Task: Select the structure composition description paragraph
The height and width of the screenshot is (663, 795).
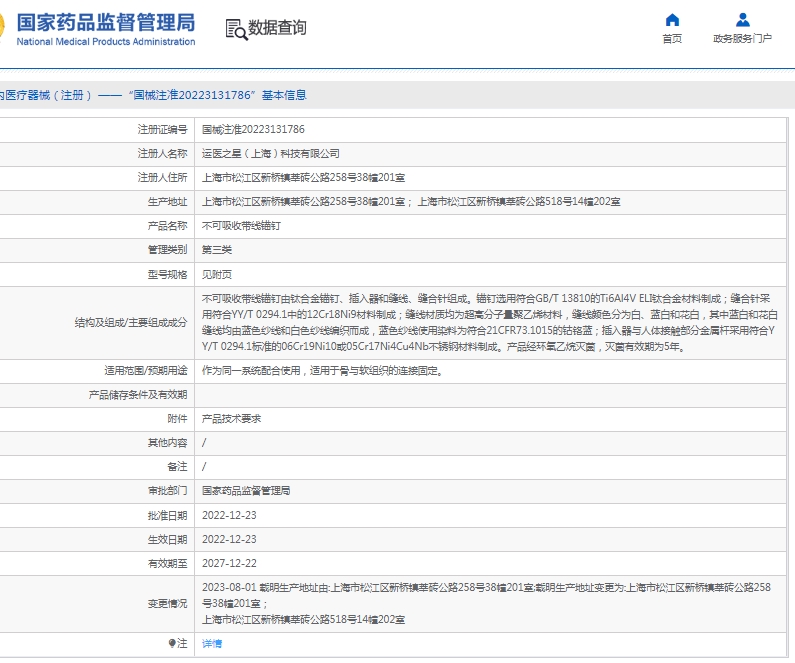Action: click(x=490, y=322)
